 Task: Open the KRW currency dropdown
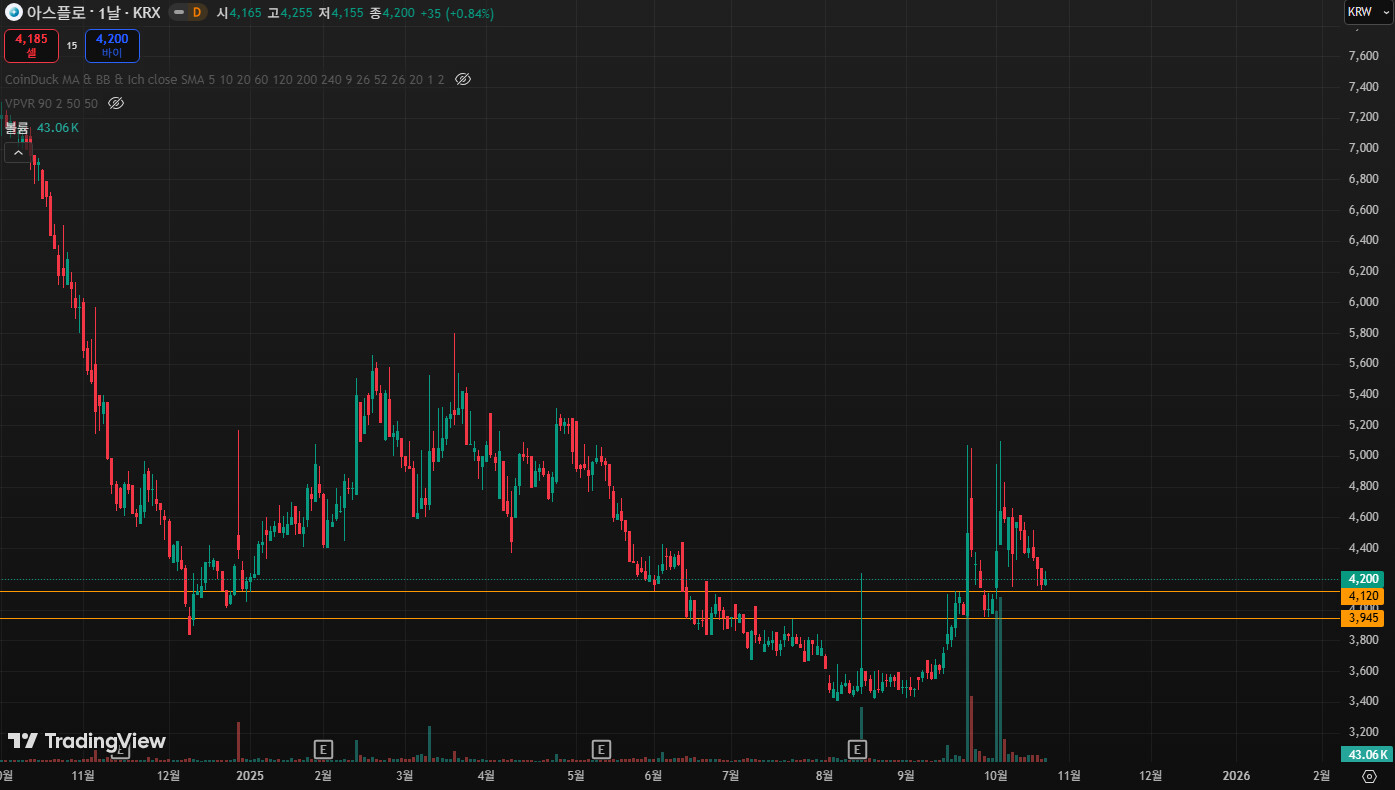1368,12
